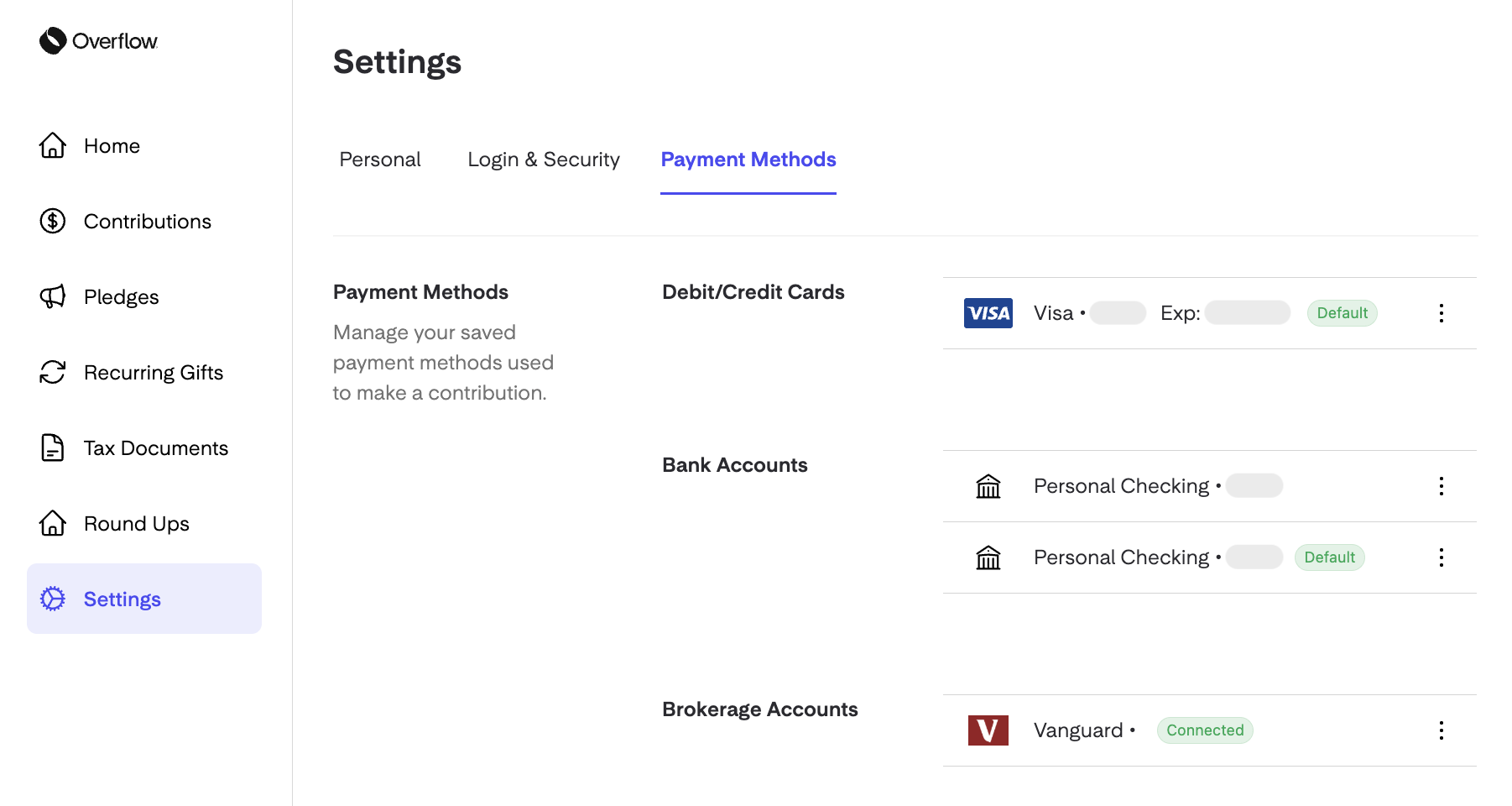Select the Recurring Gifts refresh icon

pos(52,372)
